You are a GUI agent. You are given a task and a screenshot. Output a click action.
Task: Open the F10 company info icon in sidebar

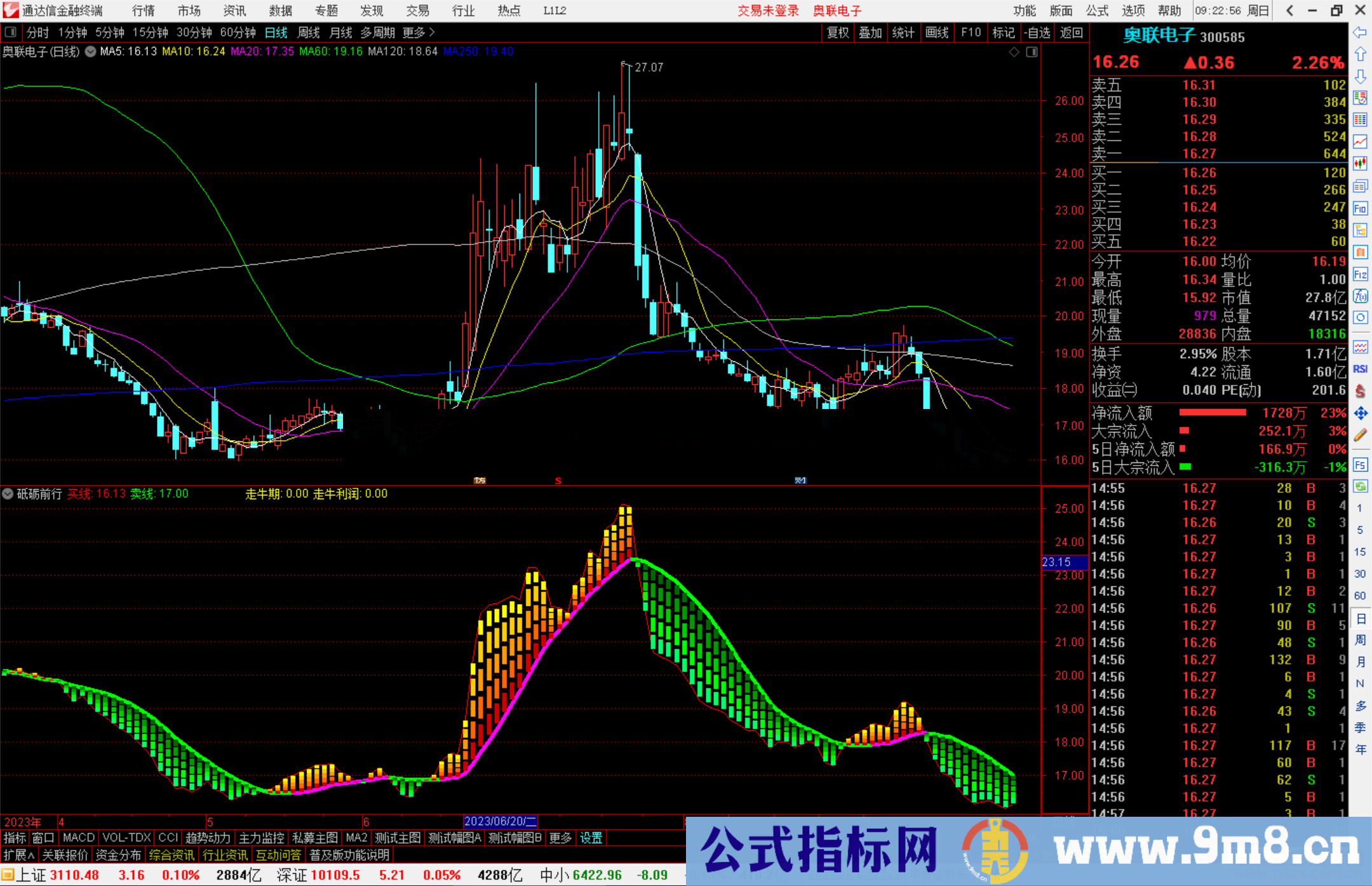coord(1361,205)
